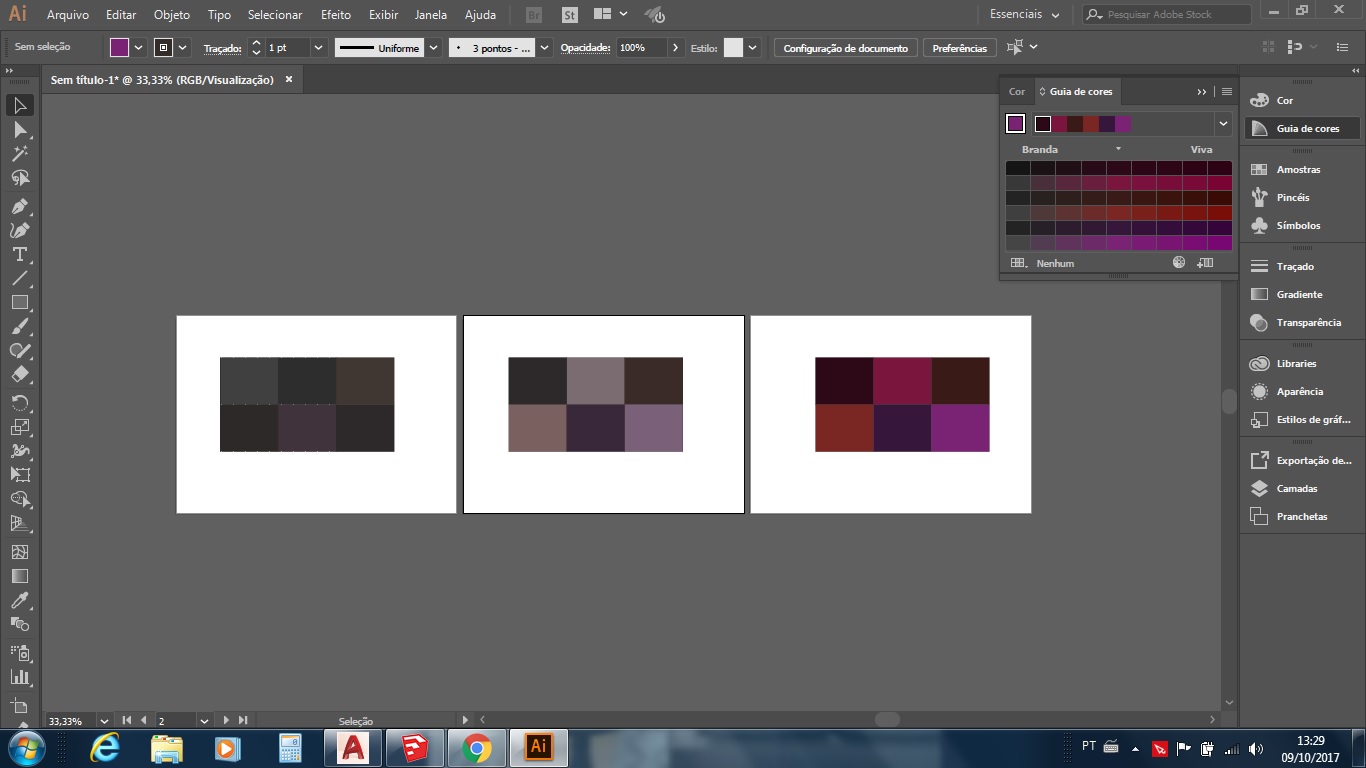Image resolution: width=1366 pixels, height=768 pixels.
Task: Open the Janela menu
Action: [431, 15]
